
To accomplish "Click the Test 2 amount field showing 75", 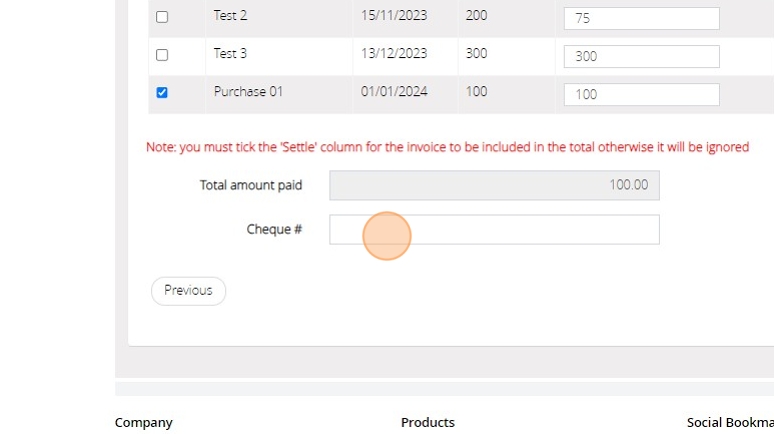I will (x=641, y=19).
